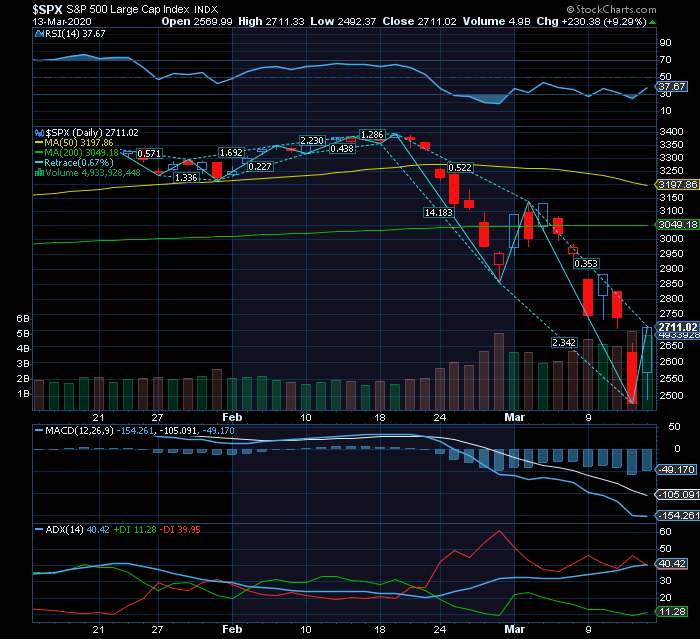The height and width of the screenshot is (639, 700).
Task: Click the 2.342 retracement label
Action: coord(564,342)
